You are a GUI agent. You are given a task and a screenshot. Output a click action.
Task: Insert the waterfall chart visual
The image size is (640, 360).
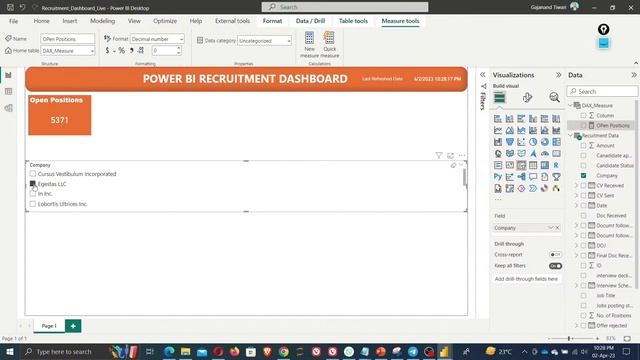click(498, 142)
